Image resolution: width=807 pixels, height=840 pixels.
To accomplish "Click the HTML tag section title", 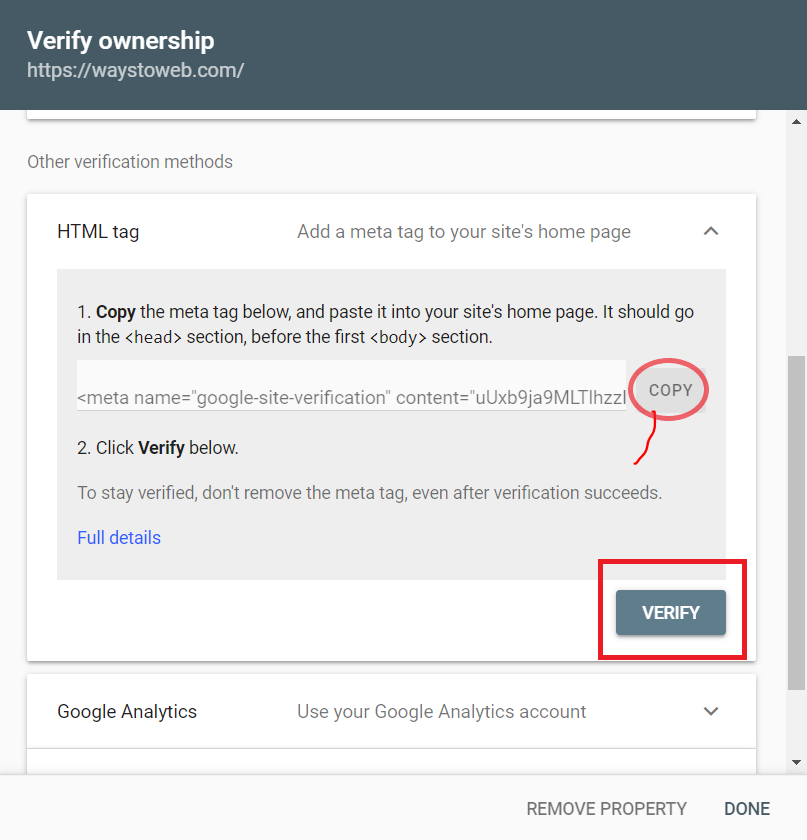I will tap(98, 231).
